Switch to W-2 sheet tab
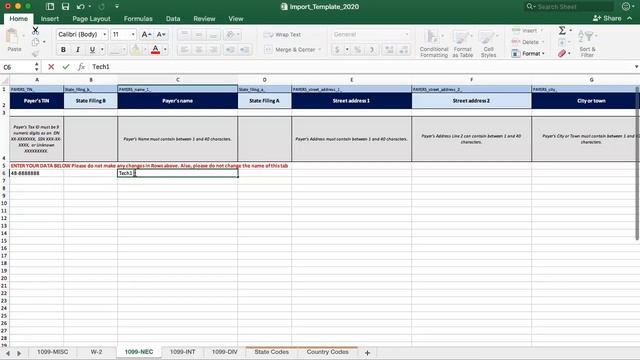The height and width of the screenshot is (360, 640). coord(96,352)
